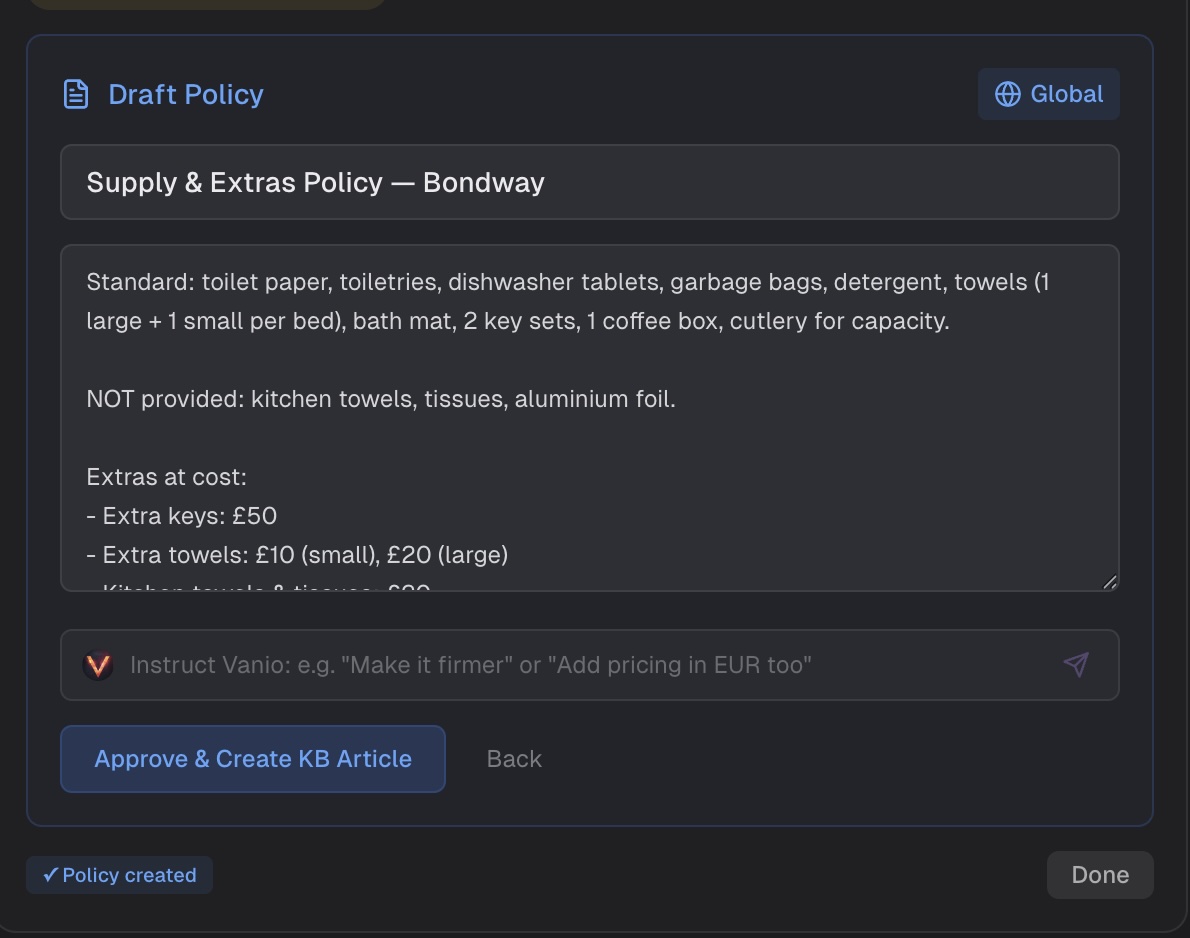
Task: Click the Policy created status badge
Action: click(119, 875)
